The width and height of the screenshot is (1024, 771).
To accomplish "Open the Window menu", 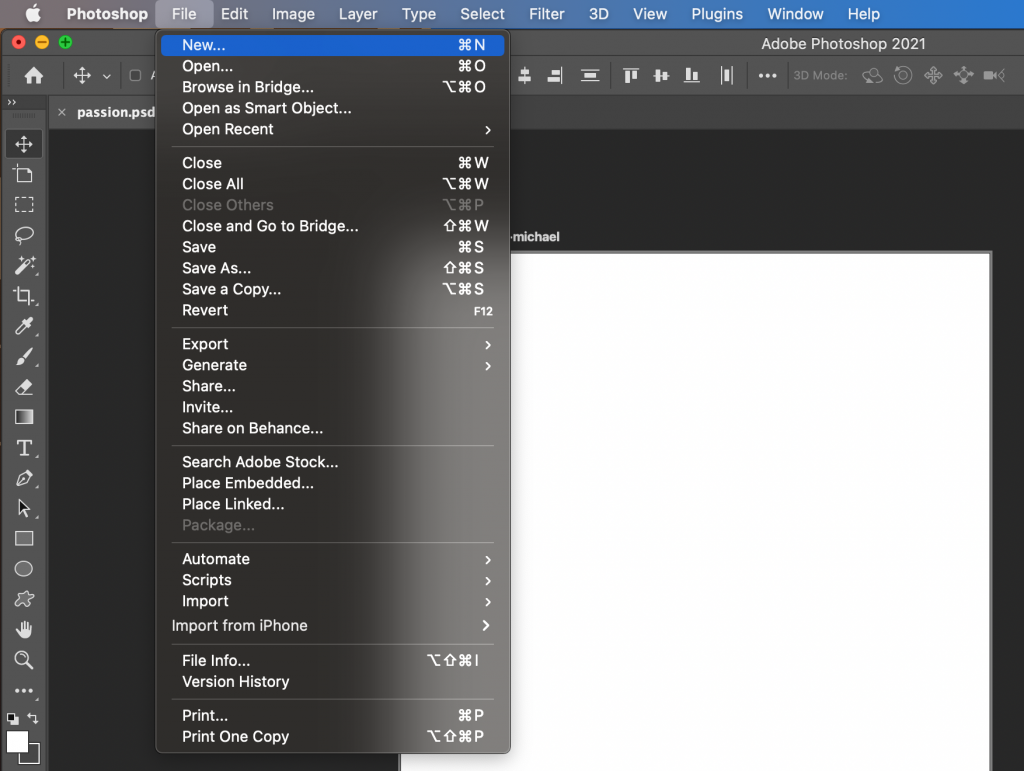I will point(795,14).
